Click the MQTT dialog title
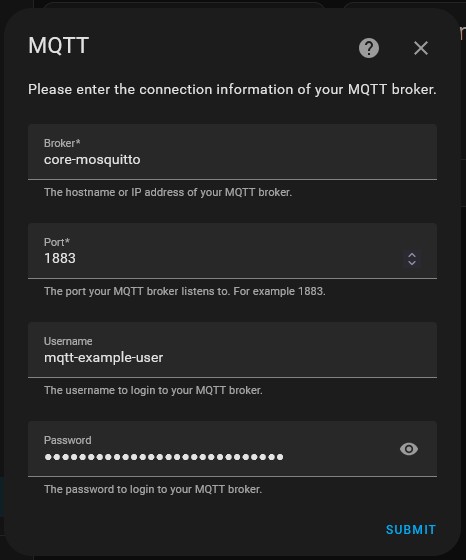The width and height of the screenshot is (466, 560). 59,46
